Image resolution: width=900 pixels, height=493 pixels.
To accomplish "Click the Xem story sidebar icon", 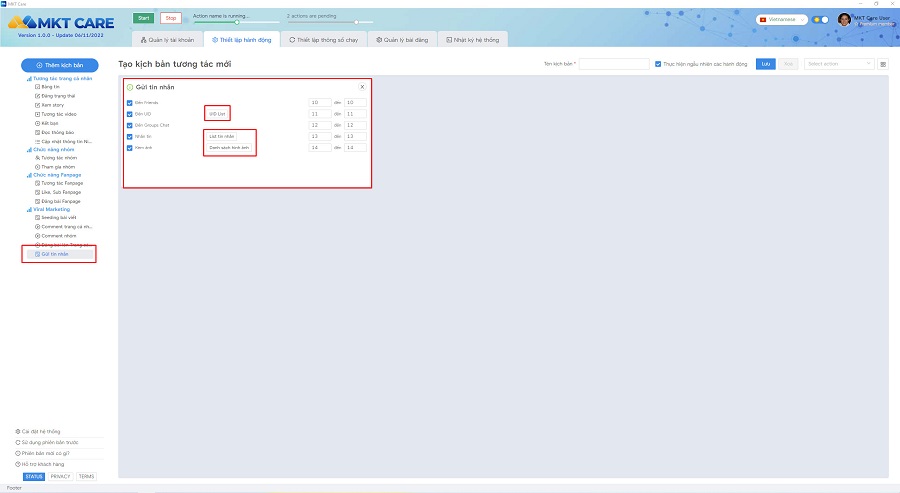I will coord(37,105).
